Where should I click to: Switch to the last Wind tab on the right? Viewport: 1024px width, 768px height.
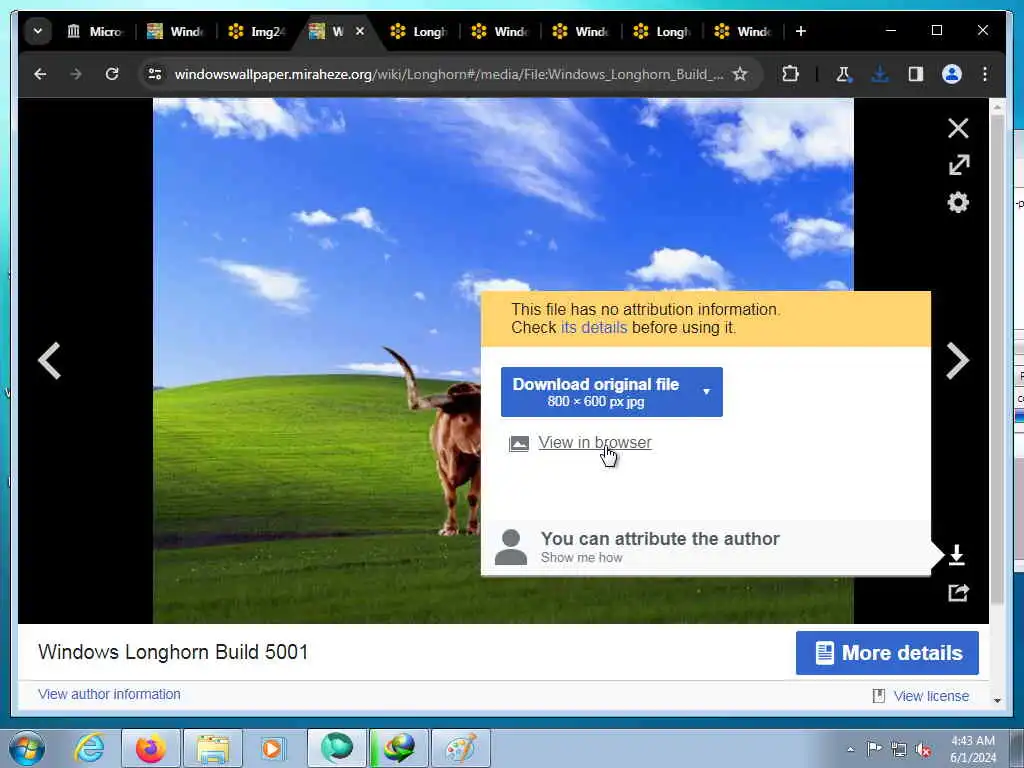pos(743,31)
